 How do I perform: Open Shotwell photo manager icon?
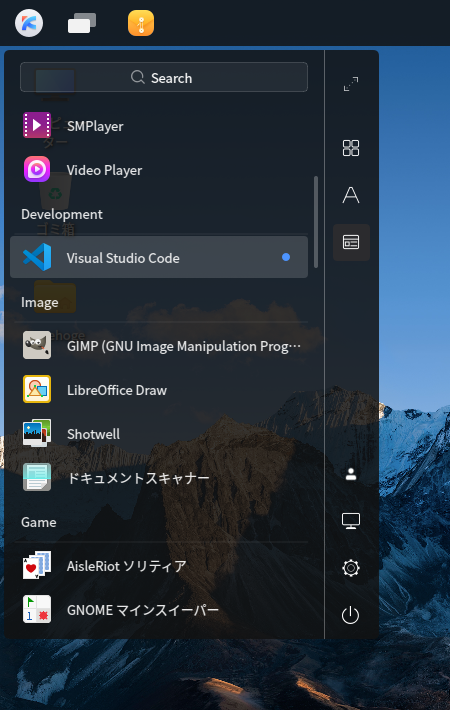[x=37, y=433]
